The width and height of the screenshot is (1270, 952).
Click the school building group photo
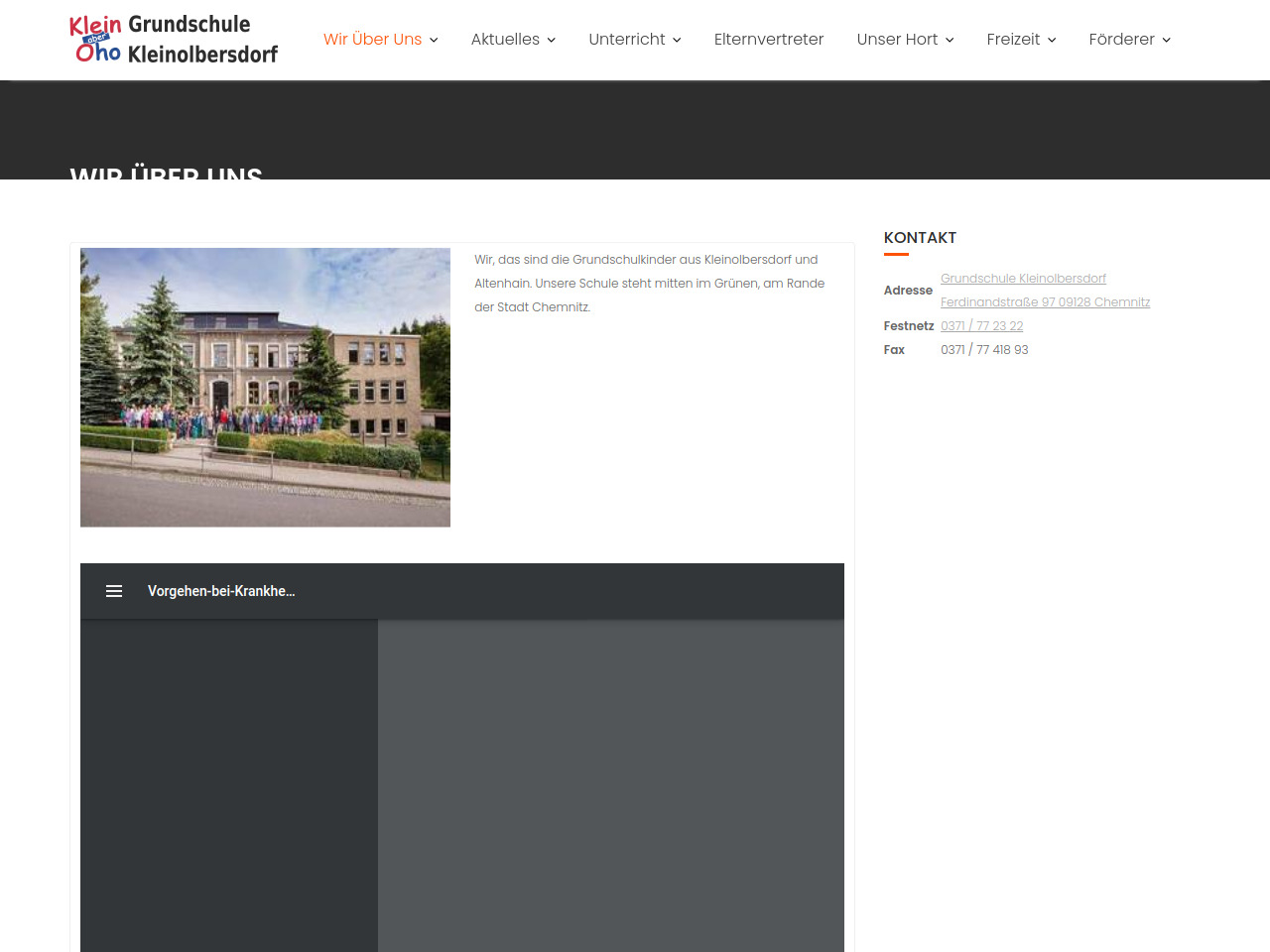pyautogui.click(x=265, y=387)
